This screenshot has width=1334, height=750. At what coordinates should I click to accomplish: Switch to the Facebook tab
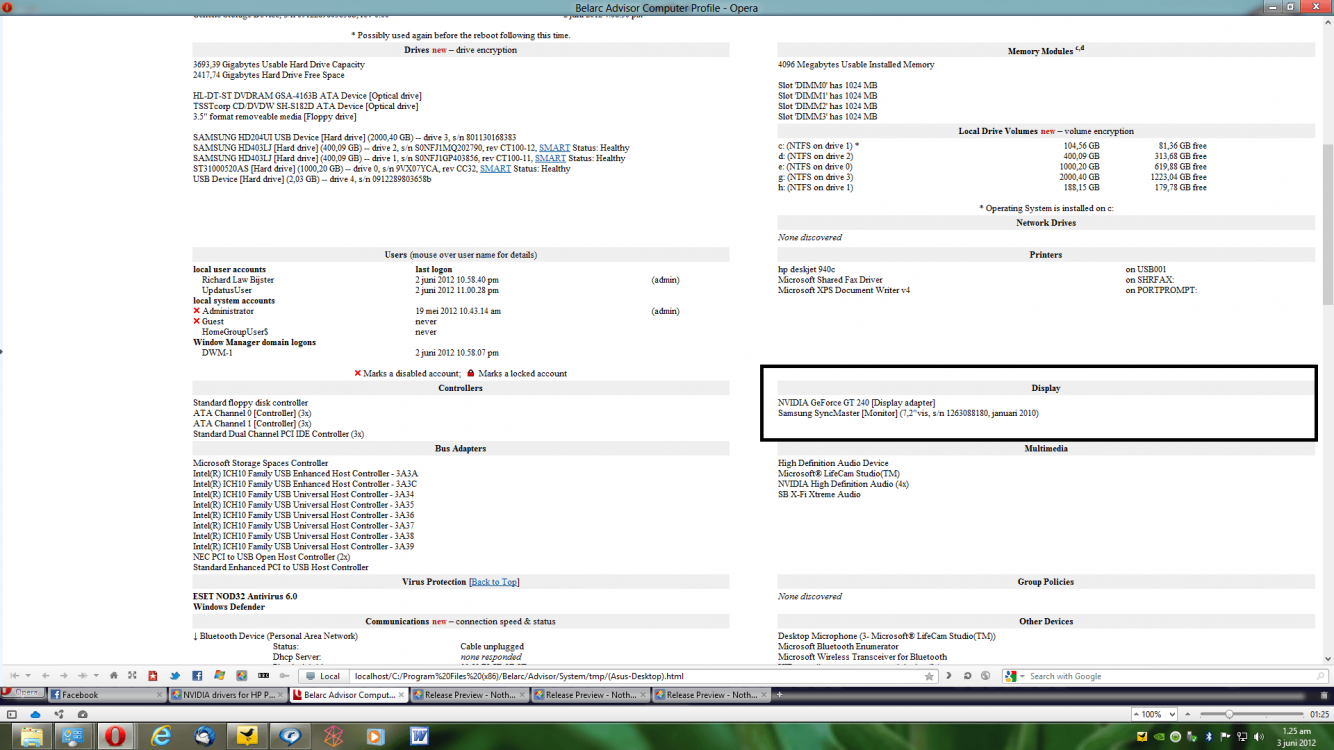pyautogui.click(x=105, y=694)
